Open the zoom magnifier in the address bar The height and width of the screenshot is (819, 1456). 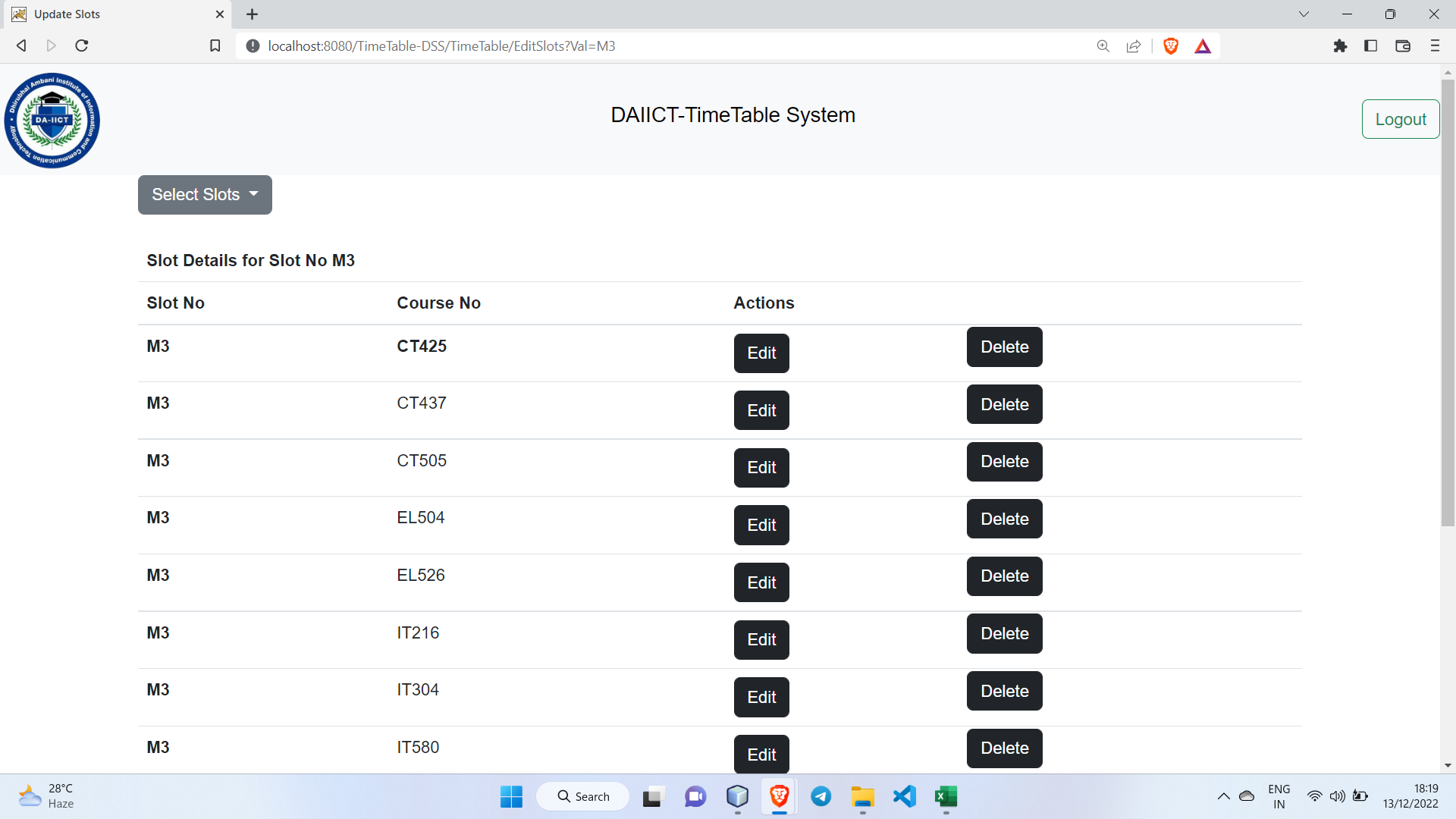pyautogui.click(x=1103, y=46)
